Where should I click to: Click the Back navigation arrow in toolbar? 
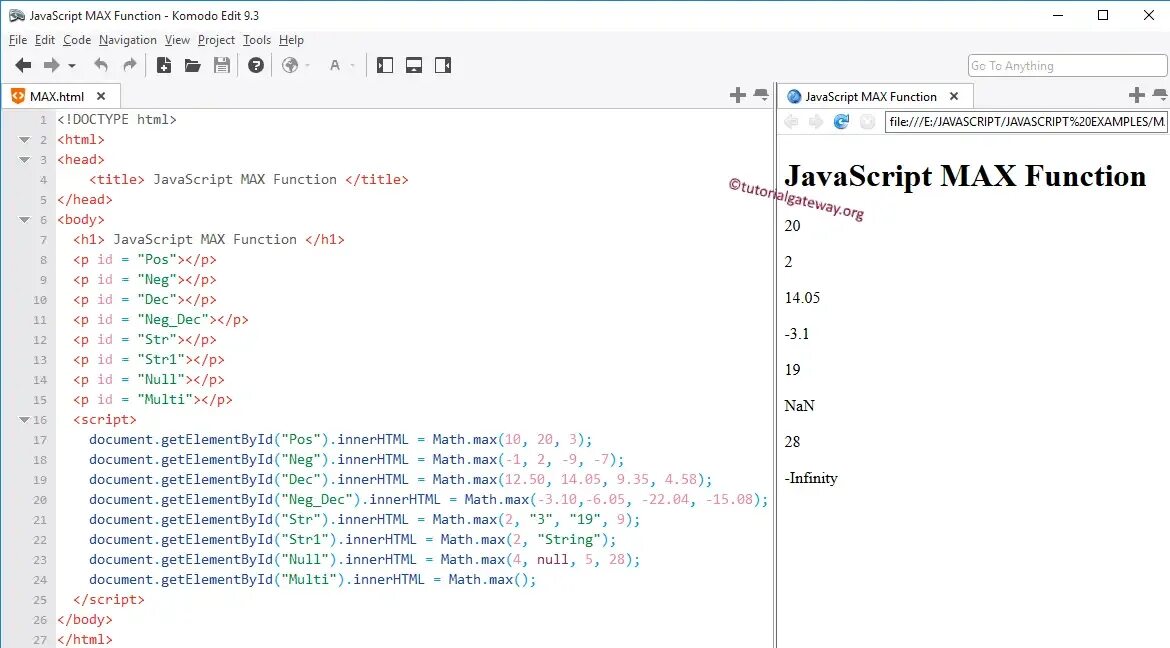pyautogui.click(x=23, y=66)
